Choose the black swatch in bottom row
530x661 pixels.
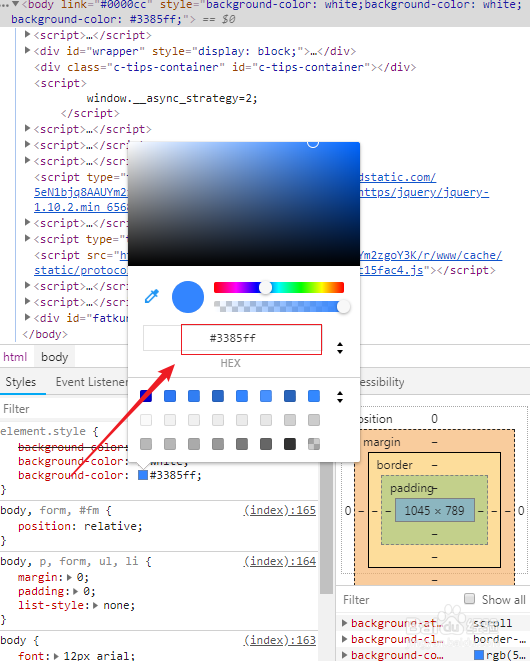pos(290,444)
